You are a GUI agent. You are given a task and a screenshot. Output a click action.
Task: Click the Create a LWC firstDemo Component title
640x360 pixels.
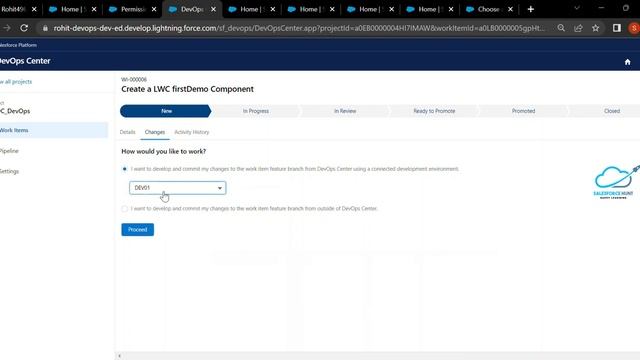pos(187,89)
